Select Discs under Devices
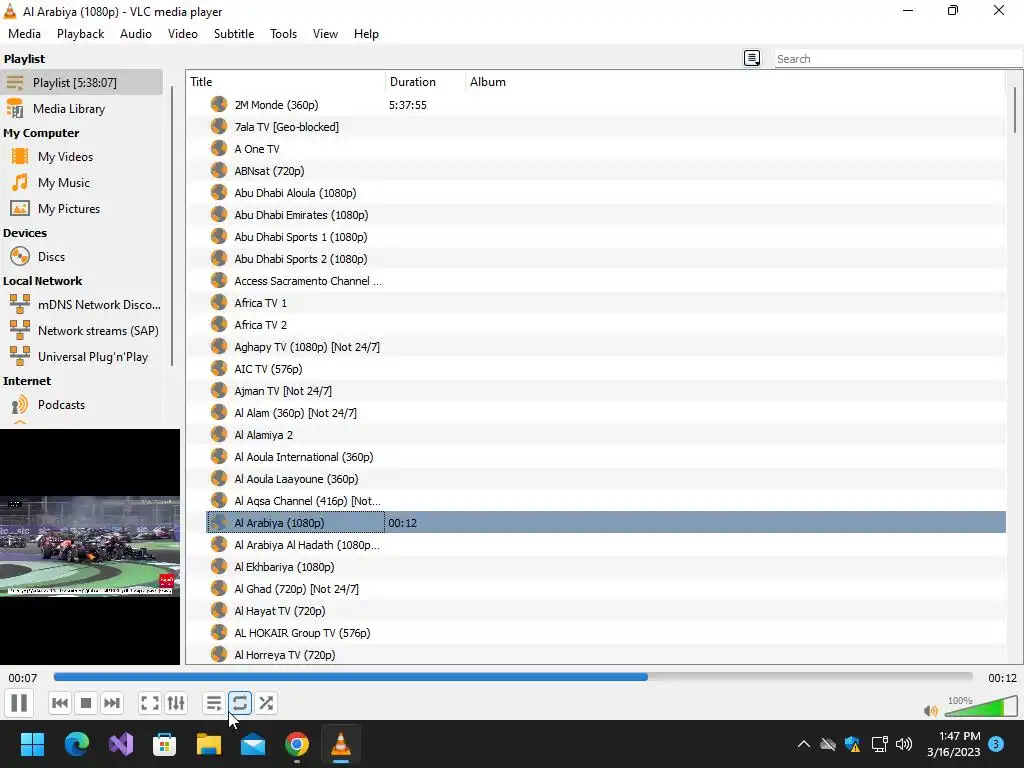This screenshot has width=1024, height=768. 81,257
